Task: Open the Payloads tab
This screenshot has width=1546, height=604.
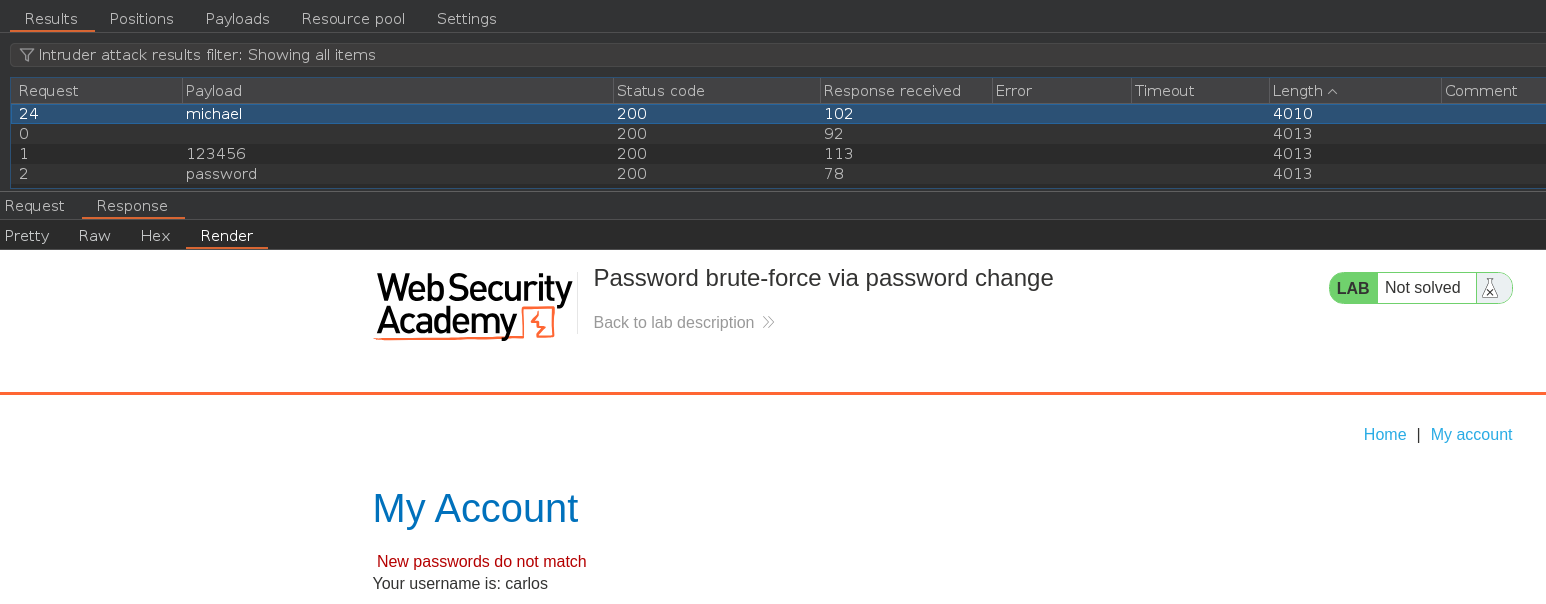Action: click(237, 19)
